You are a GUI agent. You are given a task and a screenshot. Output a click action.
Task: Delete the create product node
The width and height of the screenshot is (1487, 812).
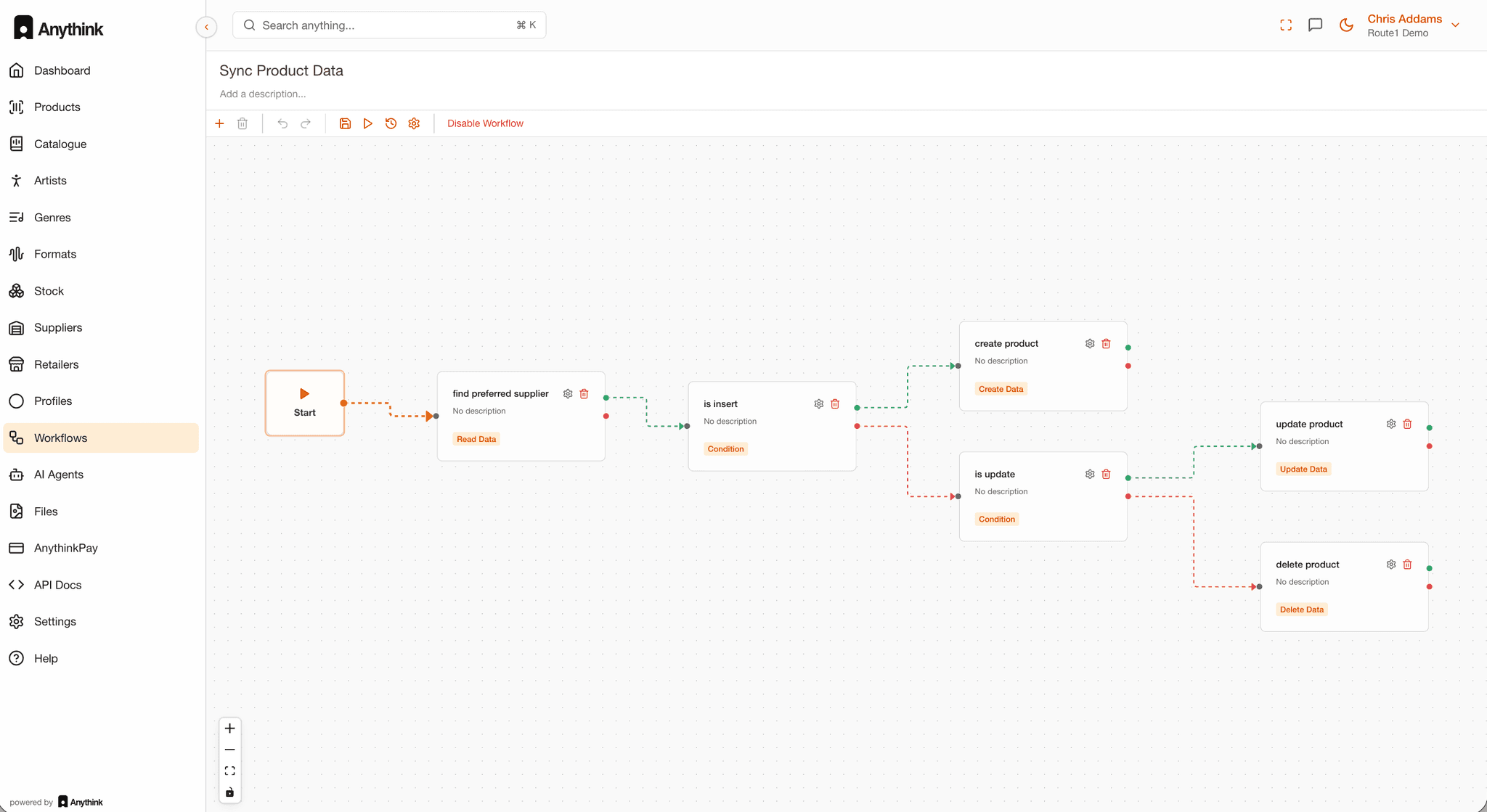[1106, 344]
